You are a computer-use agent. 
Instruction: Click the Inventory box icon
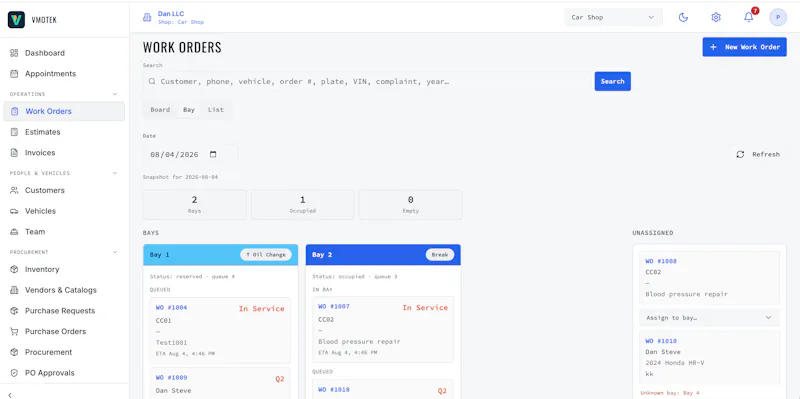(x=14, y=269)
